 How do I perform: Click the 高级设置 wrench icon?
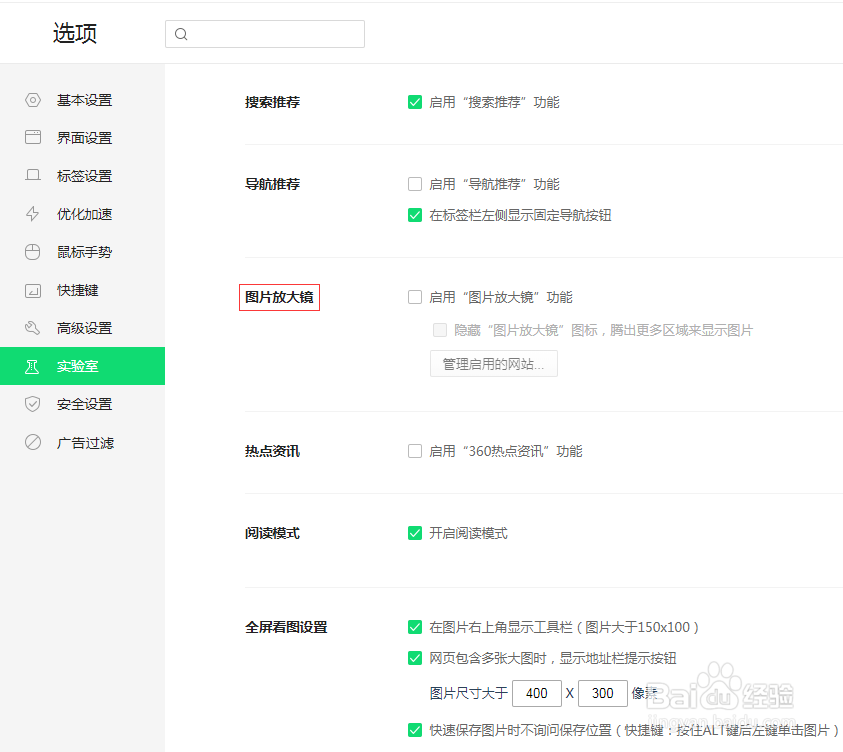[33, 328]
